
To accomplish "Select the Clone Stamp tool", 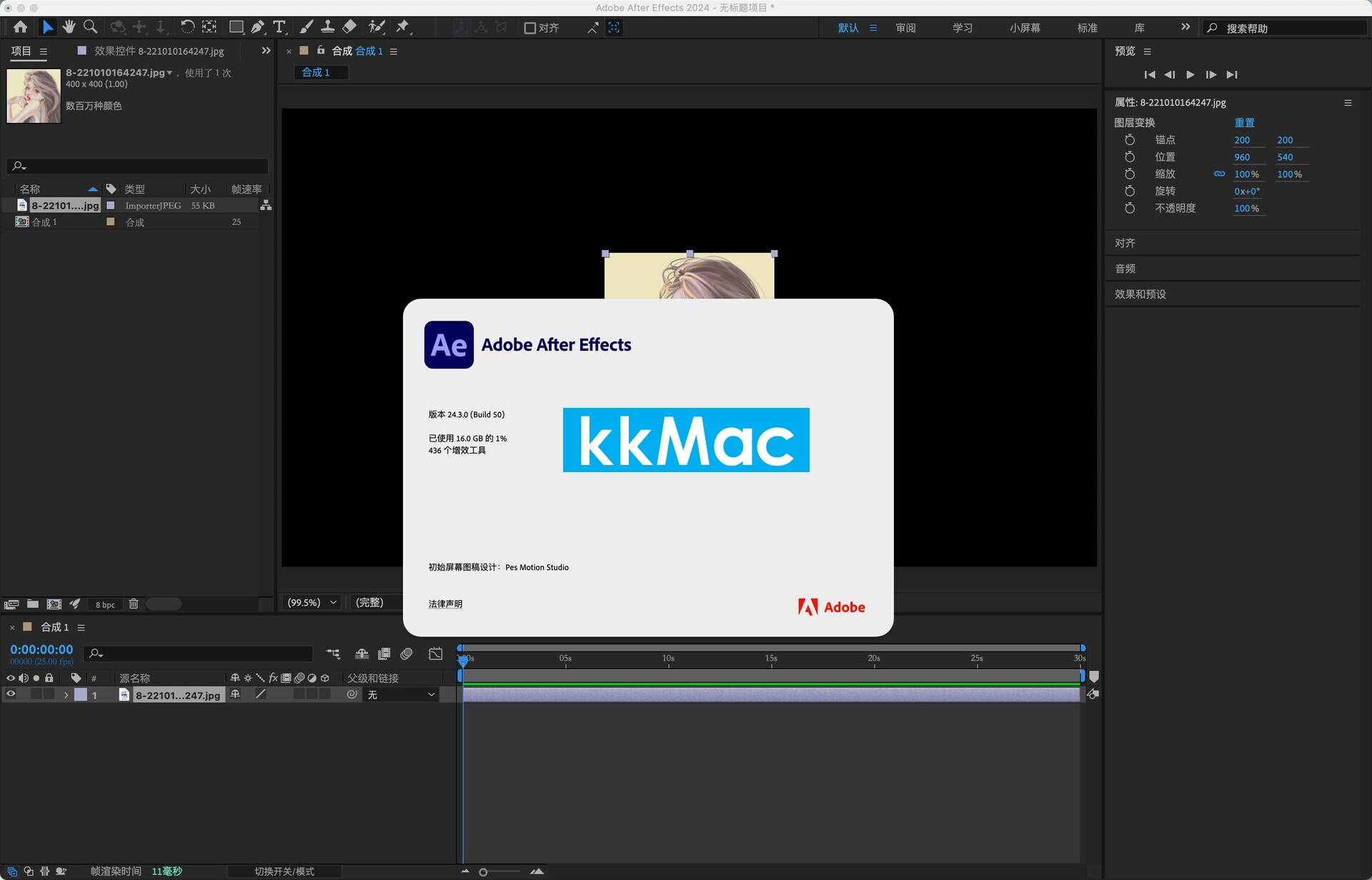I will [327, 27].
